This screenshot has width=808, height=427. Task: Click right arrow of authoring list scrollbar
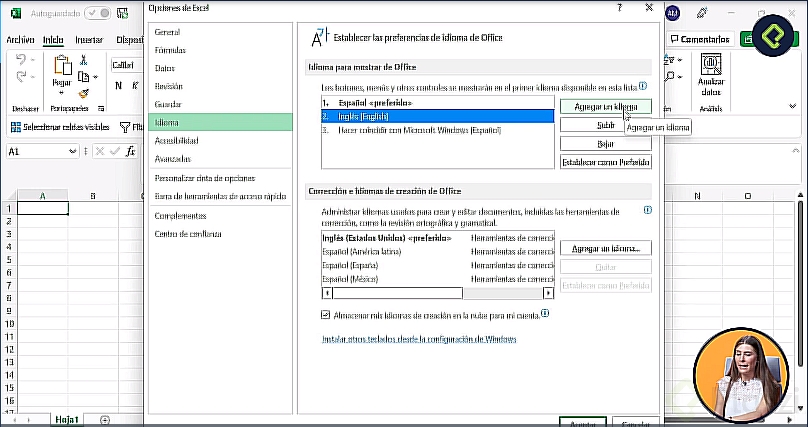548,293
